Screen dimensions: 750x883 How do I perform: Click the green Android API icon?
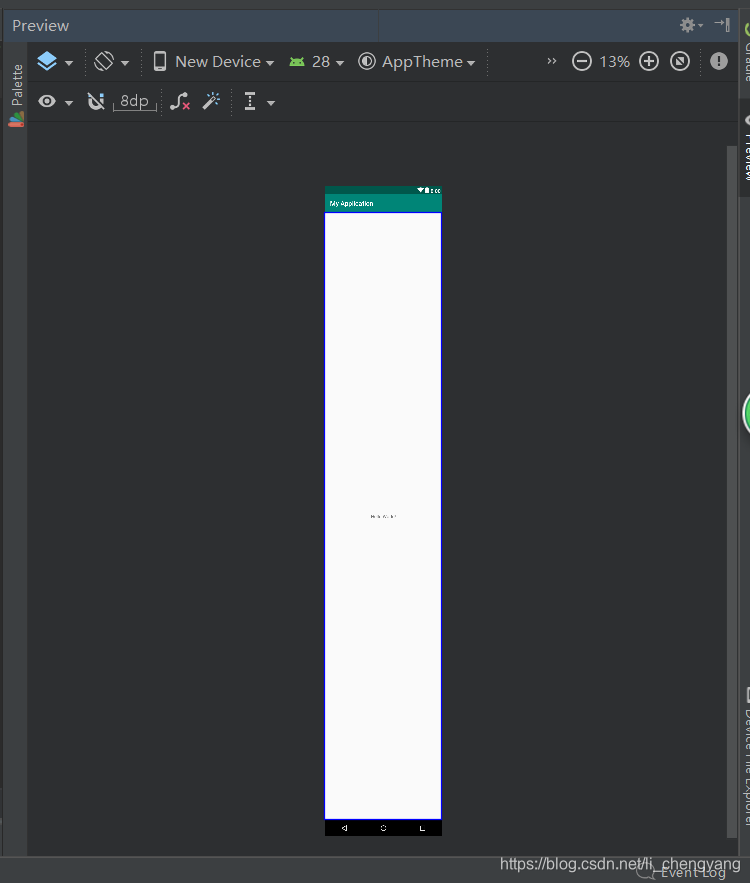point(297,61)
